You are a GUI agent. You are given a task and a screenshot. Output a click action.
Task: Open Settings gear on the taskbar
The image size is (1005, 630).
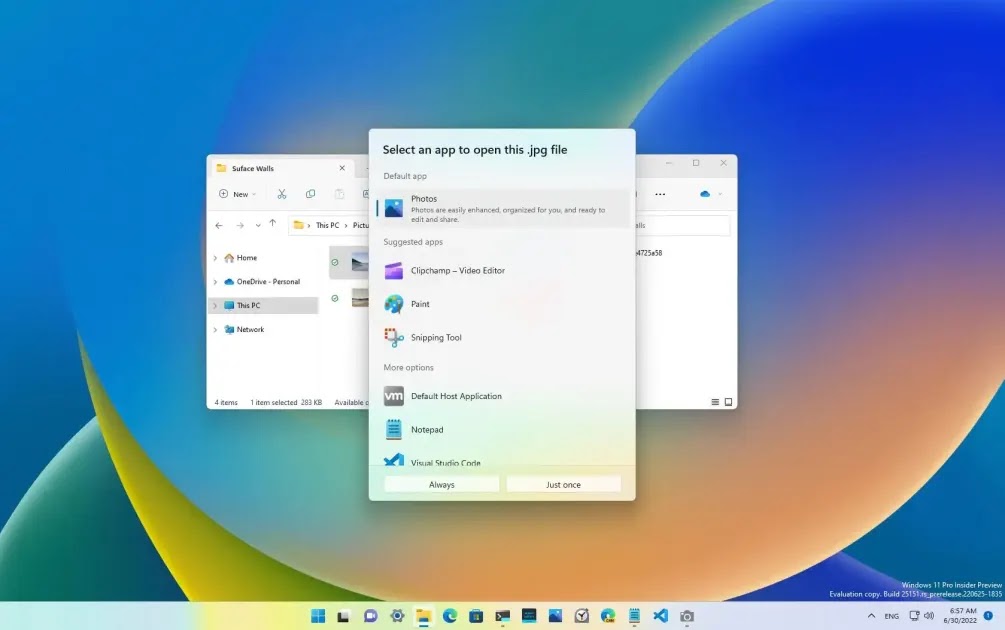point(397,616)
